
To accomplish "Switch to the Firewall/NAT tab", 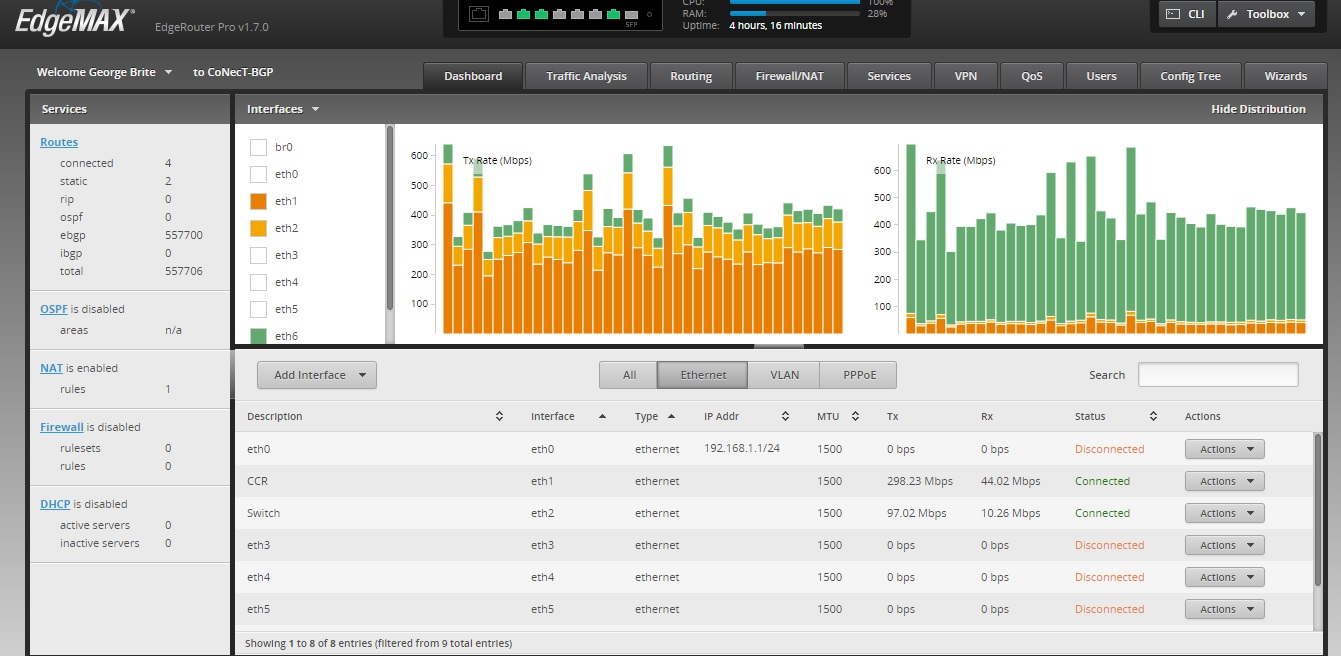I will point(789,76).
